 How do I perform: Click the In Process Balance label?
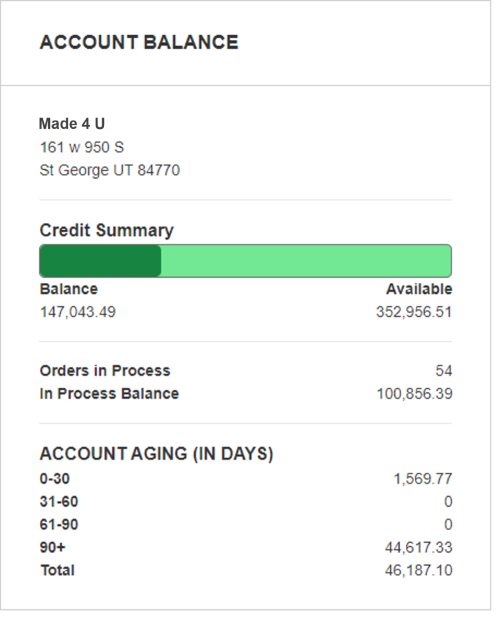click(x=109, y=394)
